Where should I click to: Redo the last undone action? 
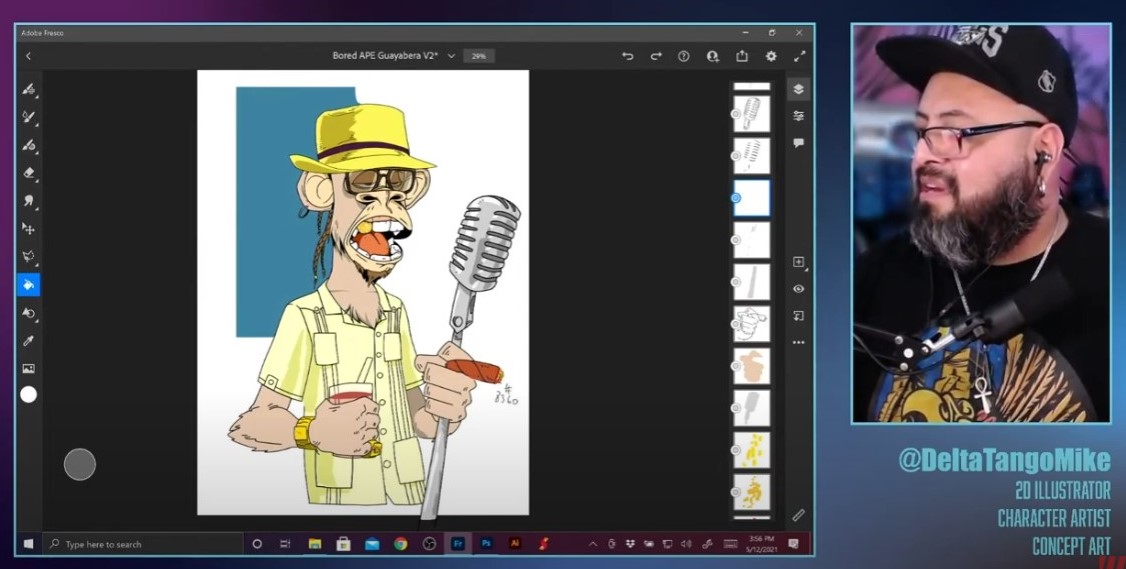pyautogui.click(x=656, y=56)
